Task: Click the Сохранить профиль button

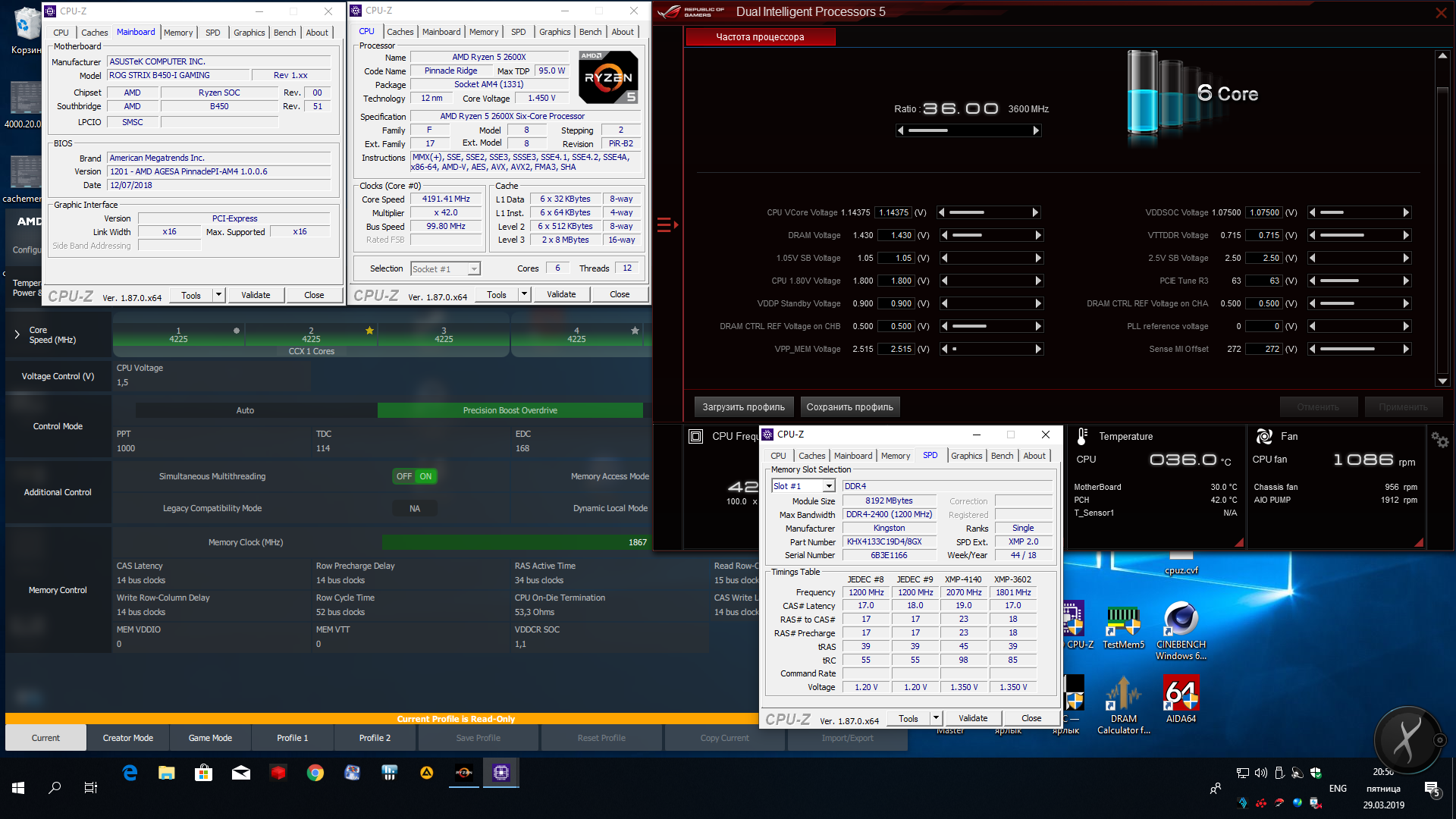Action: pyautogui.click(x=849, y=407)
